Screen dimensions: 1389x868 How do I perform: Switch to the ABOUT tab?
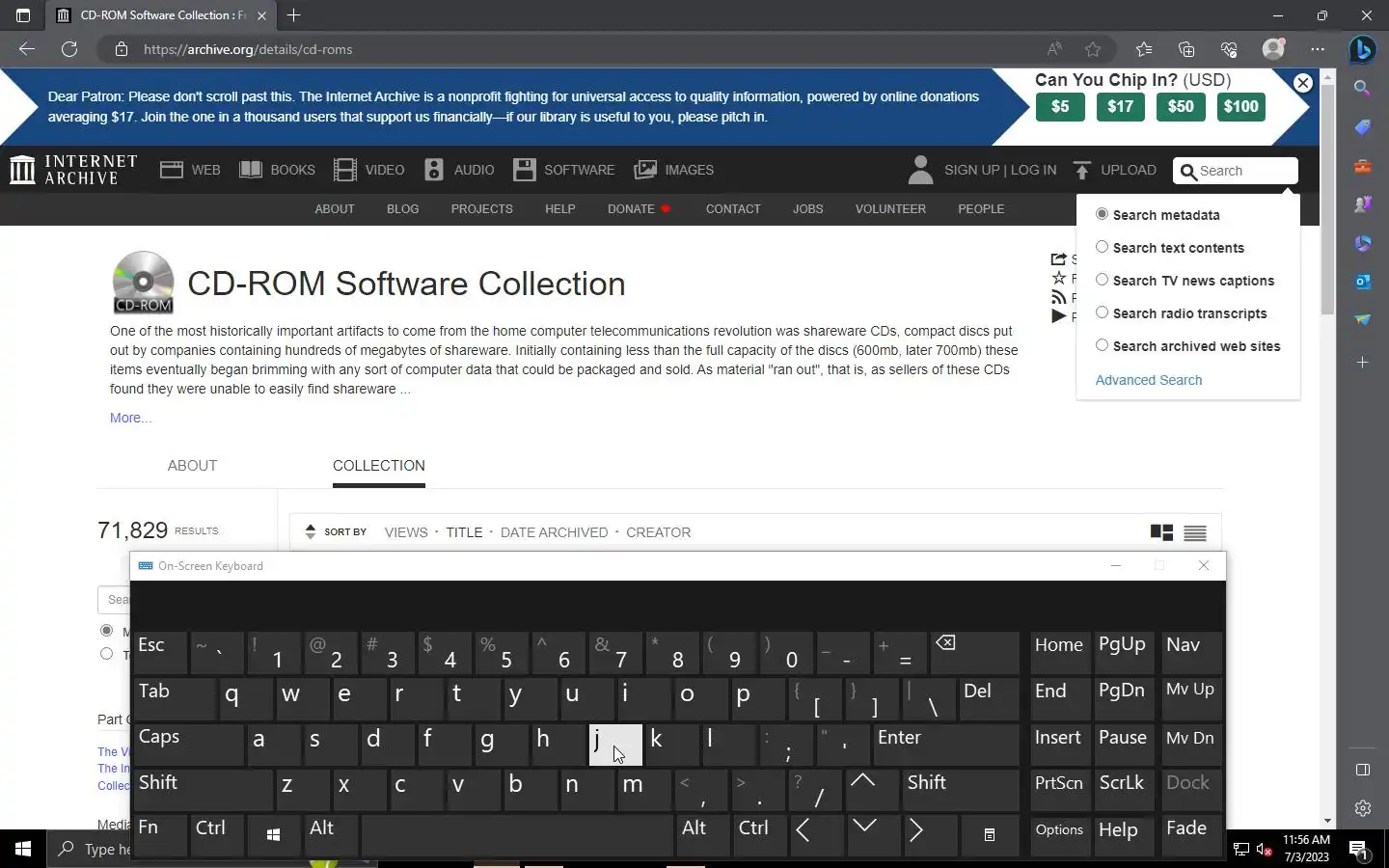(192, 465)
